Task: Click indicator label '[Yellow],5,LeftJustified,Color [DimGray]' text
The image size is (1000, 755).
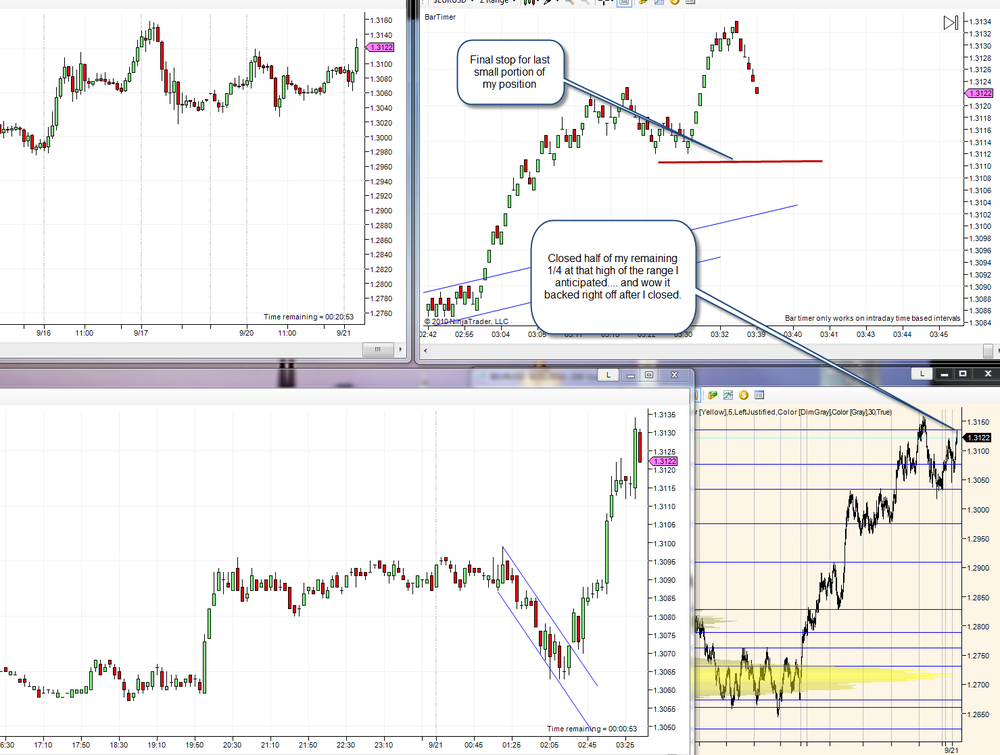Action: tap(765, 412)
